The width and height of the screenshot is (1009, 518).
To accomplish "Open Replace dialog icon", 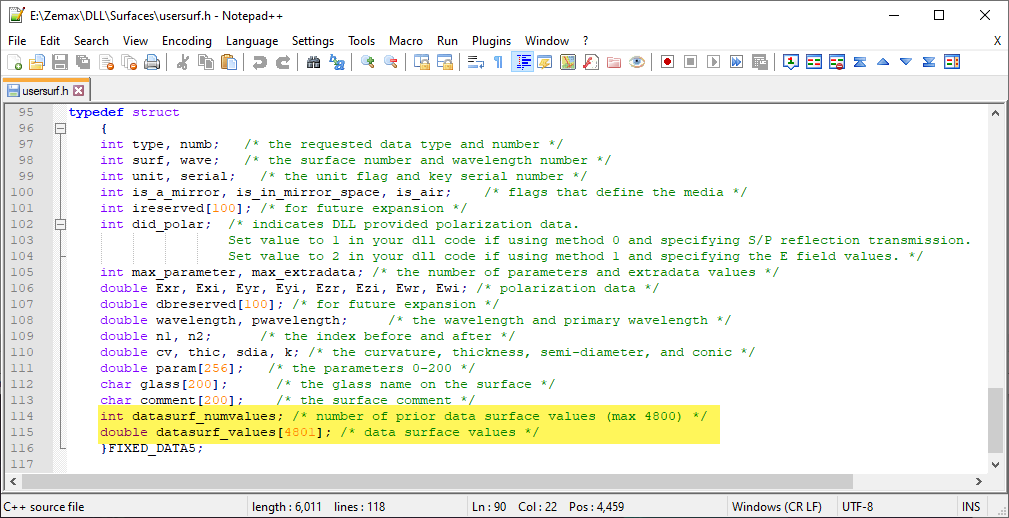I will 337,62.
